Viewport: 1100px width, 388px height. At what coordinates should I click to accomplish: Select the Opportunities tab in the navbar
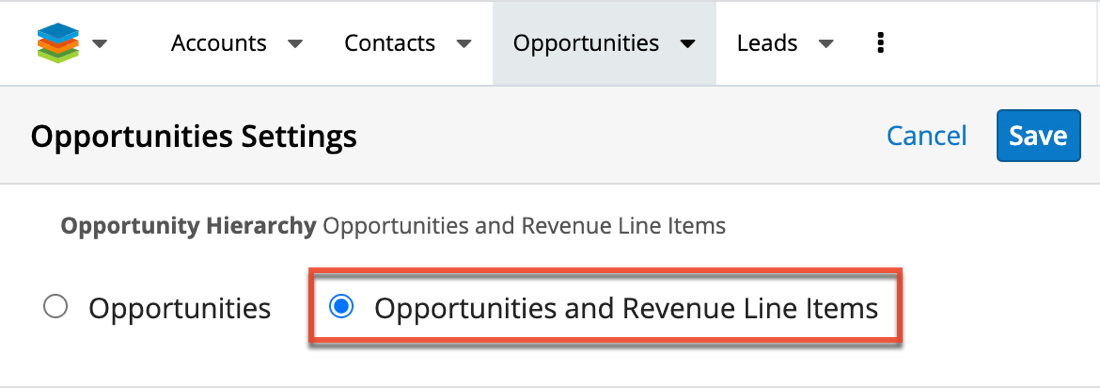586,44
